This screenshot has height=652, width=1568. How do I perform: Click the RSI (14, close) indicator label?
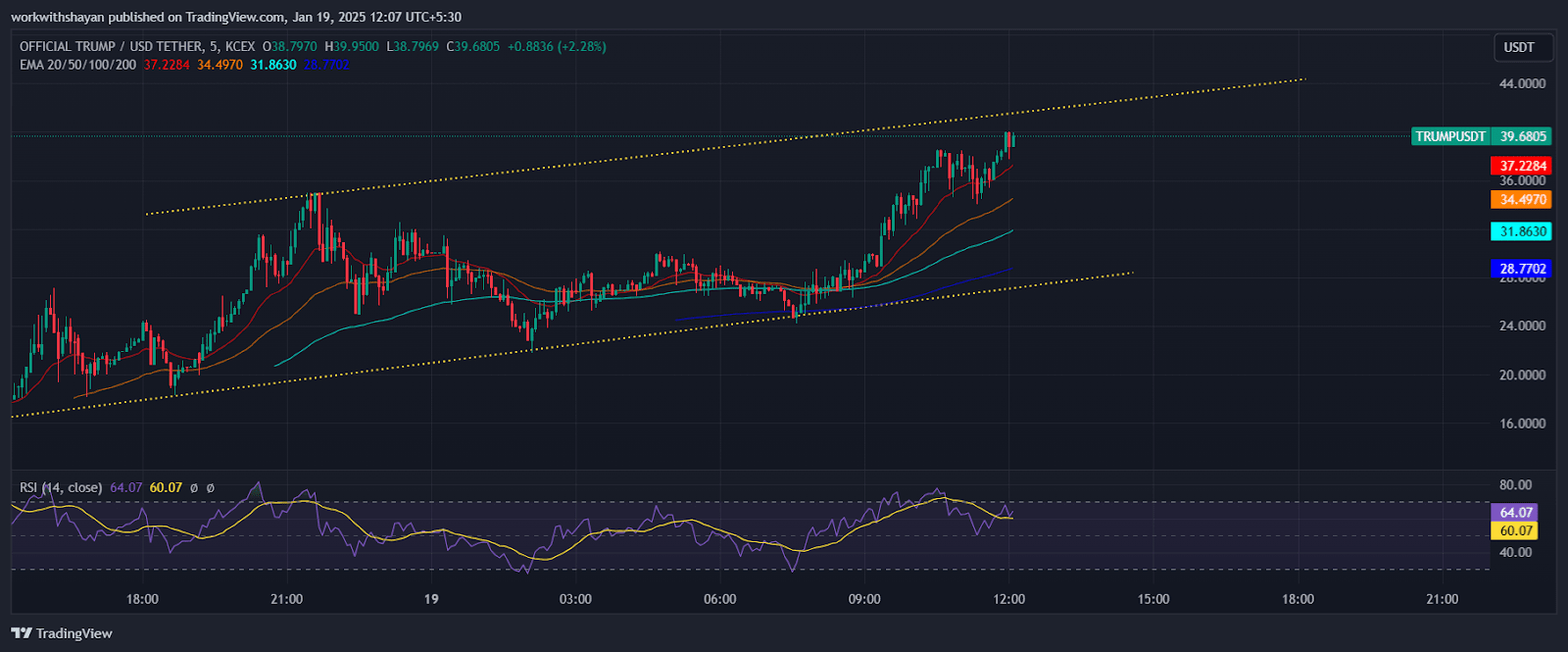point(61,487)
